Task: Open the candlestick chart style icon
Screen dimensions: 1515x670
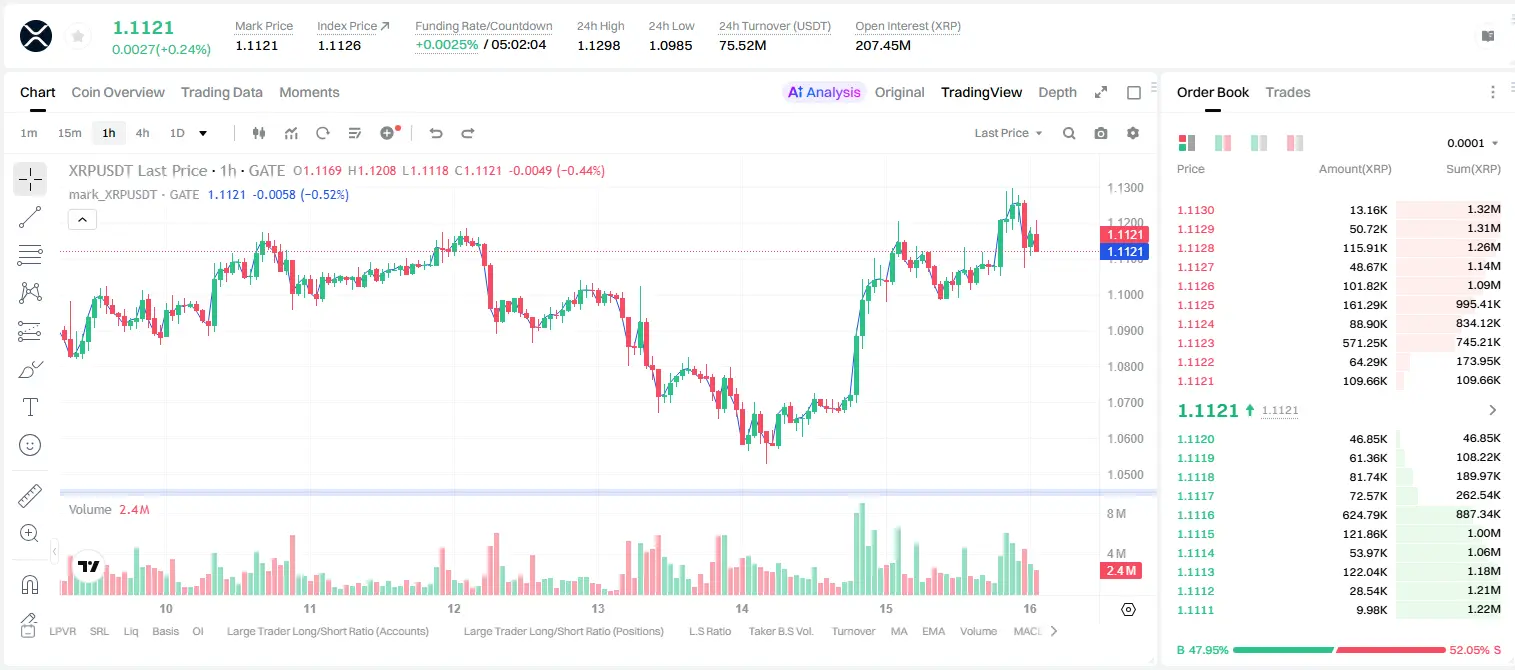Action: tap(259, 133)
